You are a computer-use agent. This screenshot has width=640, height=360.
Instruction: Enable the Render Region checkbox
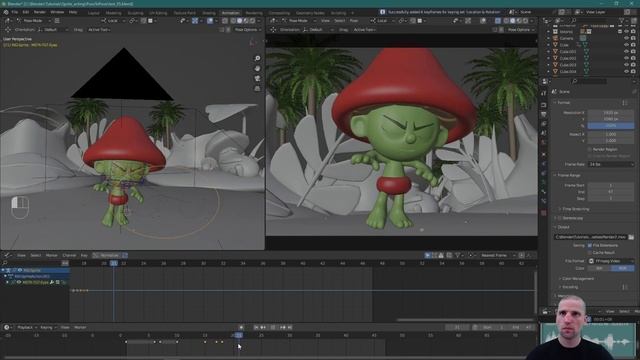click(x=589, y=149)
